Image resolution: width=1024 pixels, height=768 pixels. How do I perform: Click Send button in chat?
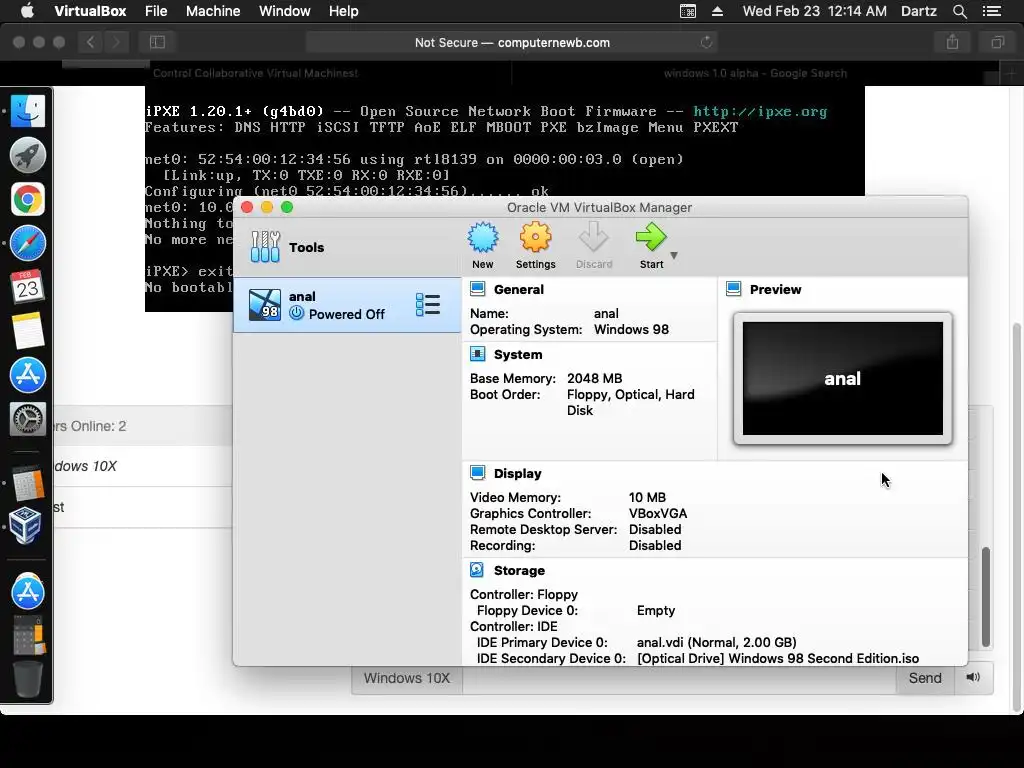[x=925, y=678]
